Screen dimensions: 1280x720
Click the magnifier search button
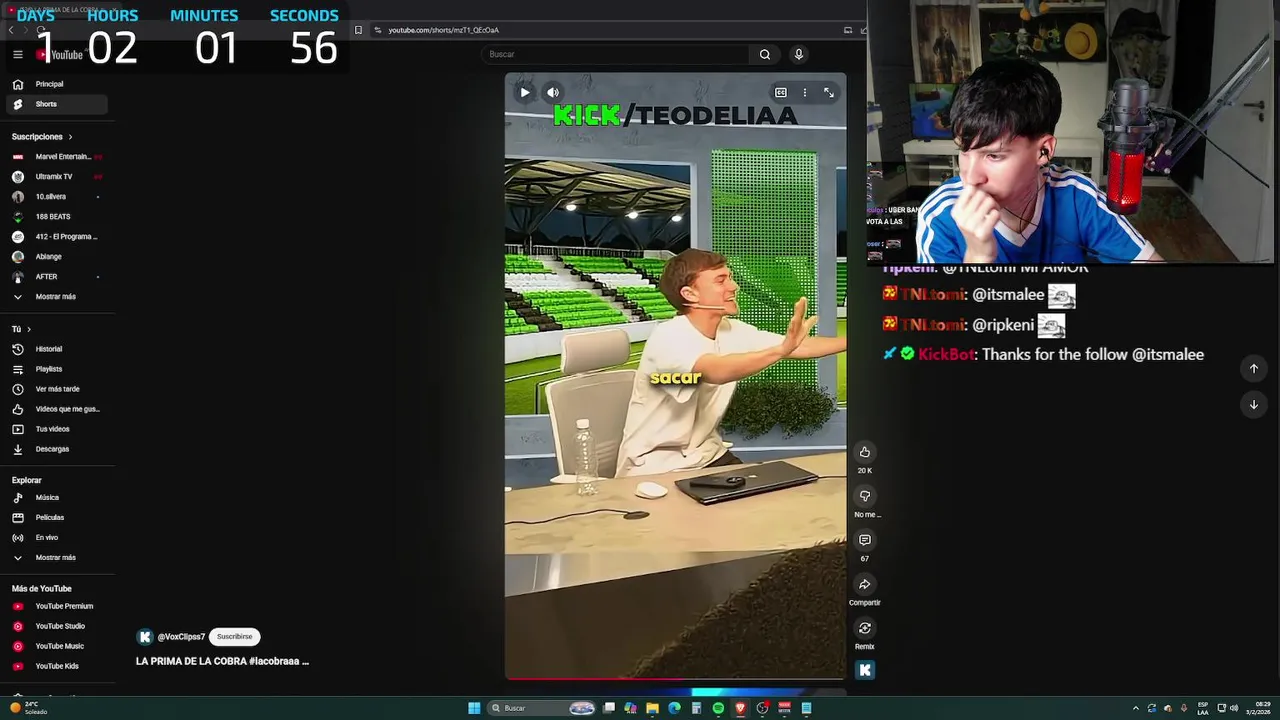point(765,54)
